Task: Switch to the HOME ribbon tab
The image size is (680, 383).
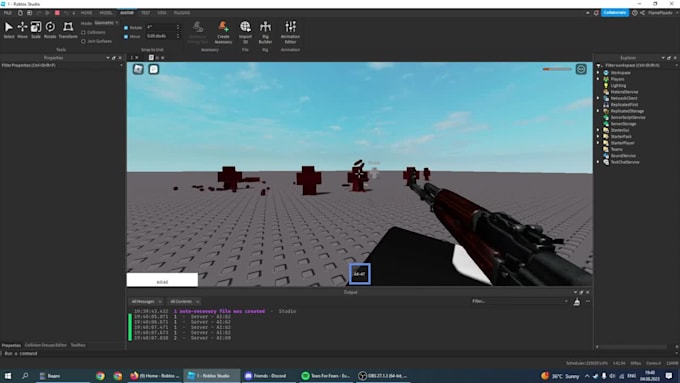Action: click(x=86, y=13)
